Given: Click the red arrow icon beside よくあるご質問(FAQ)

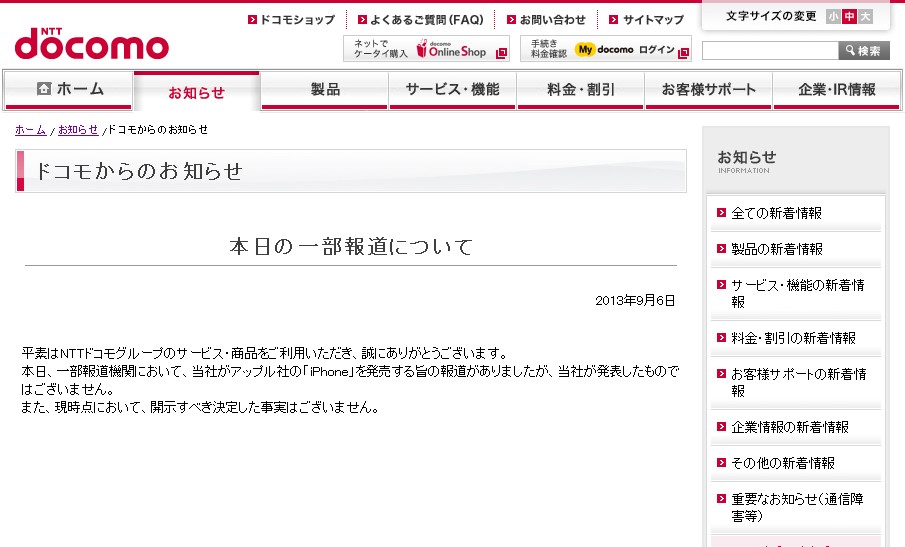Looking at the screenshot, I should (362, 20).
